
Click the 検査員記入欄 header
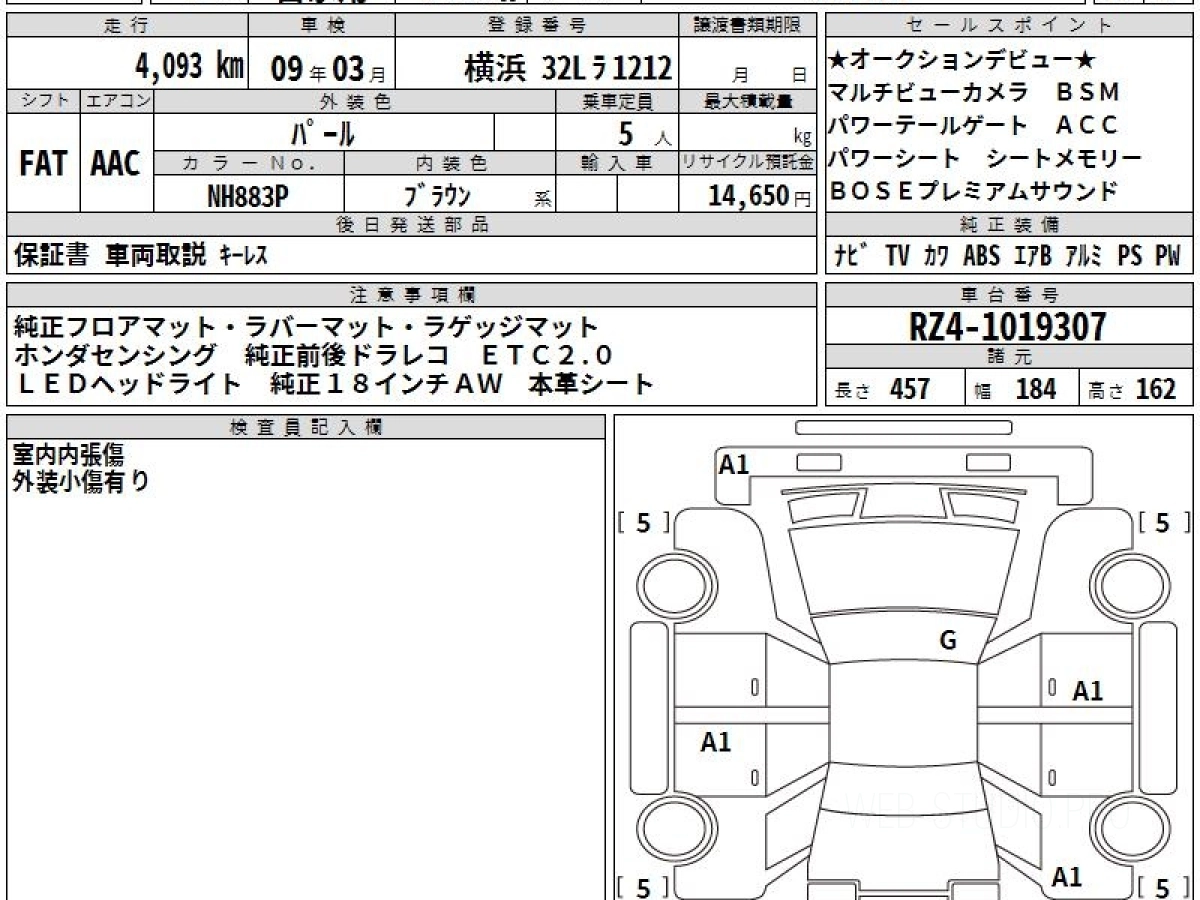(x=306, y=427)
